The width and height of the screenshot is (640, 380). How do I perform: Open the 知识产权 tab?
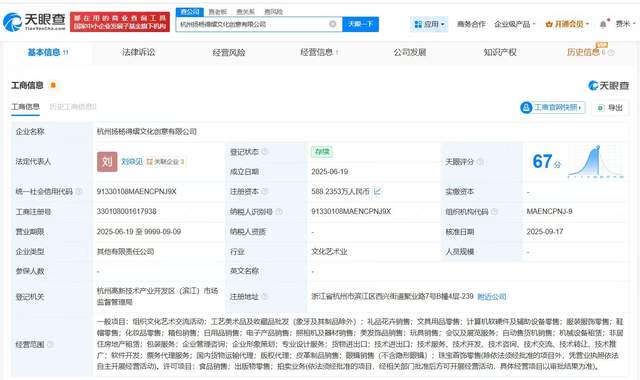click(x=500, y=52)
